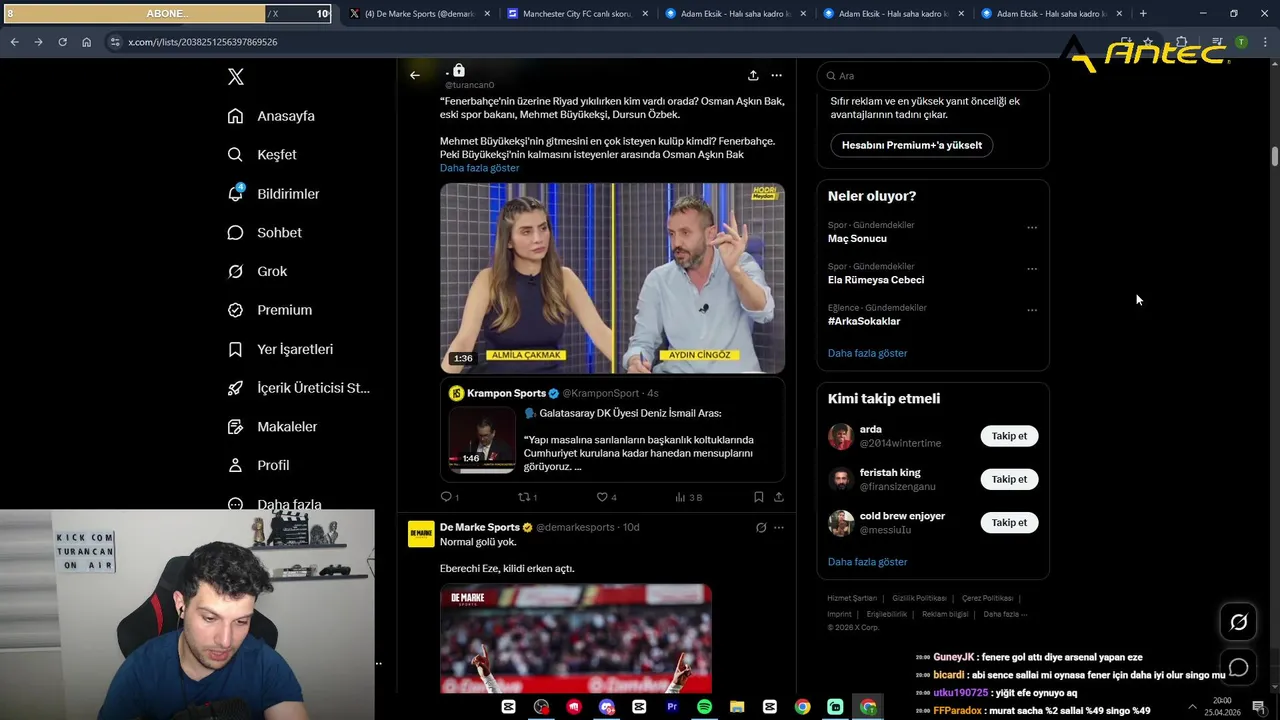Open Hizmet Şartları footer link
Viewport: 1280px width, 720px height.
click(852, 598)
